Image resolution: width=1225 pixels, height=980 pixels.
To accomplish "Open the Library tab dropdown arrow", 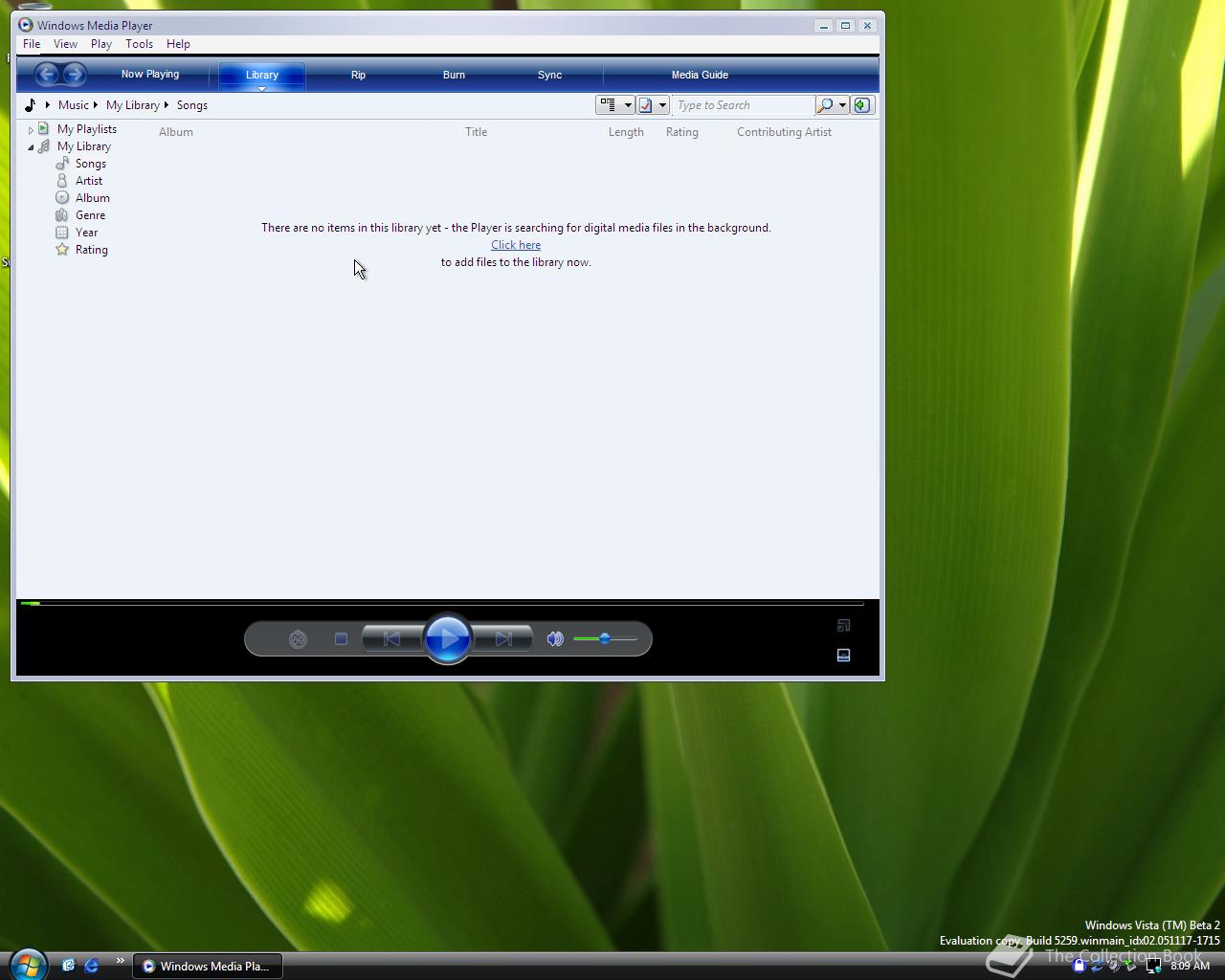I will (x=262, y=88).
